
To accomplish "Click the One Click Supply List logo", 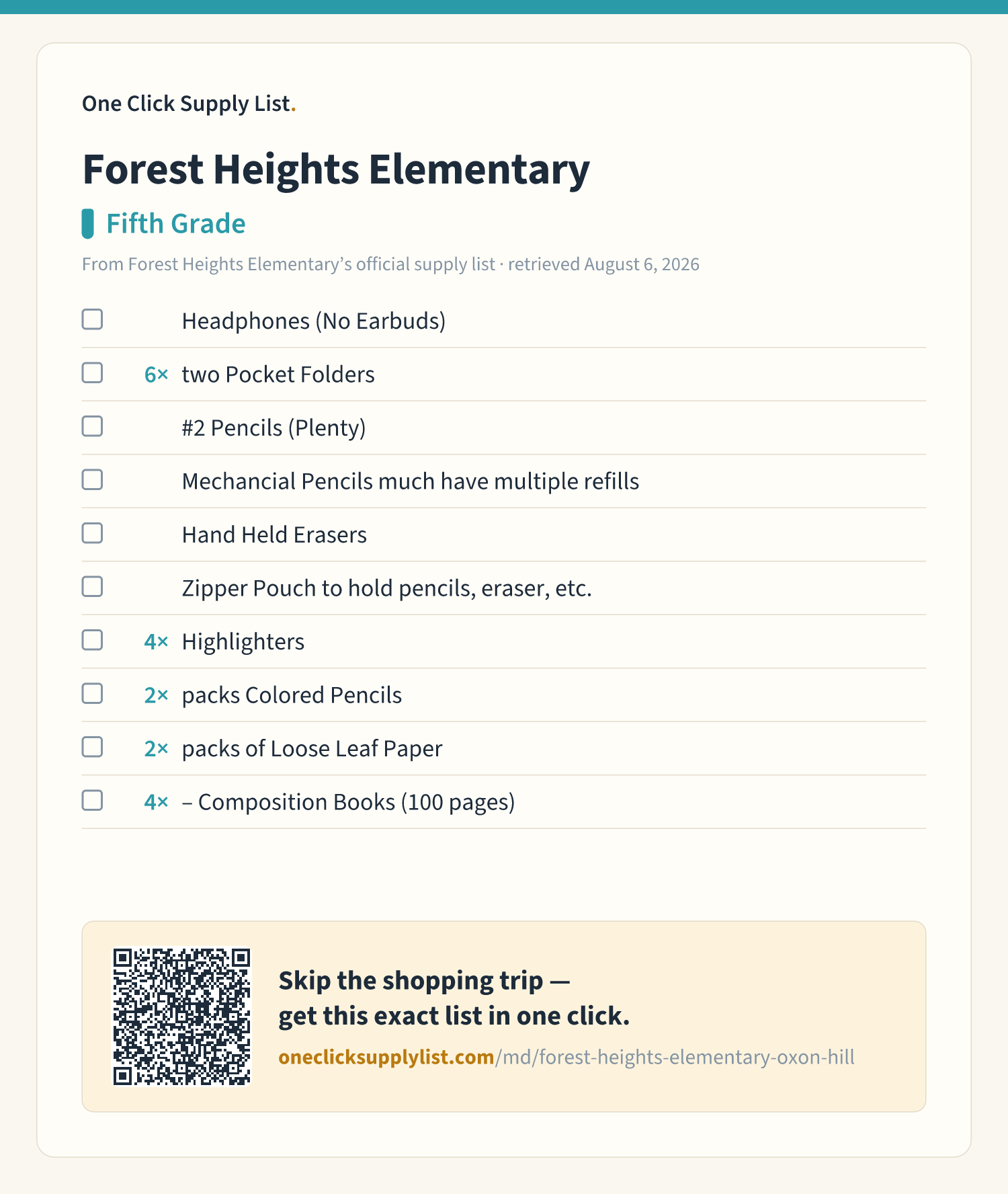I will pyautogui.click(x=189, y=104).
